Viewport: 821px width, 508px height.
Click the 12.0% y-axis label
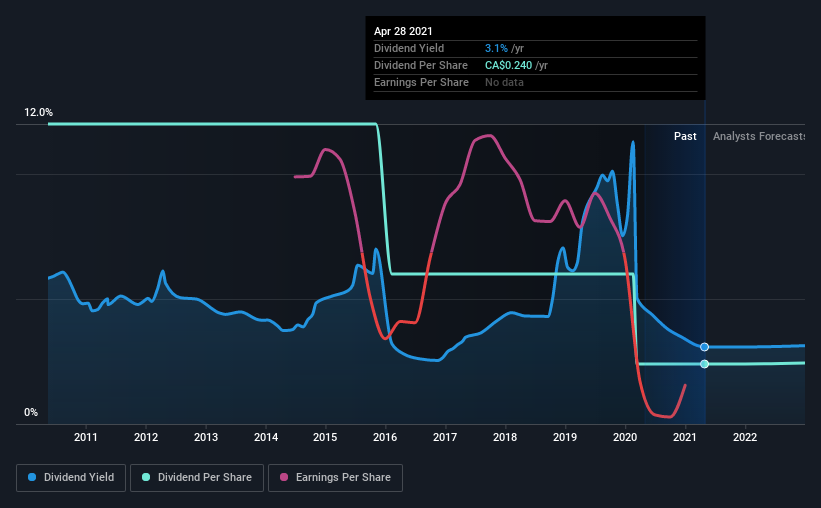click(38, 113)
